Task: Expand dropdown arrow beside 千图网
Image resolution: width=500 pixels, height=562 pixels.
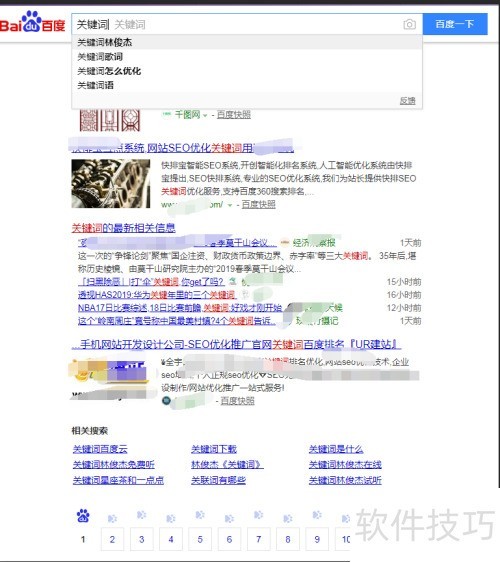Action: 205,115
